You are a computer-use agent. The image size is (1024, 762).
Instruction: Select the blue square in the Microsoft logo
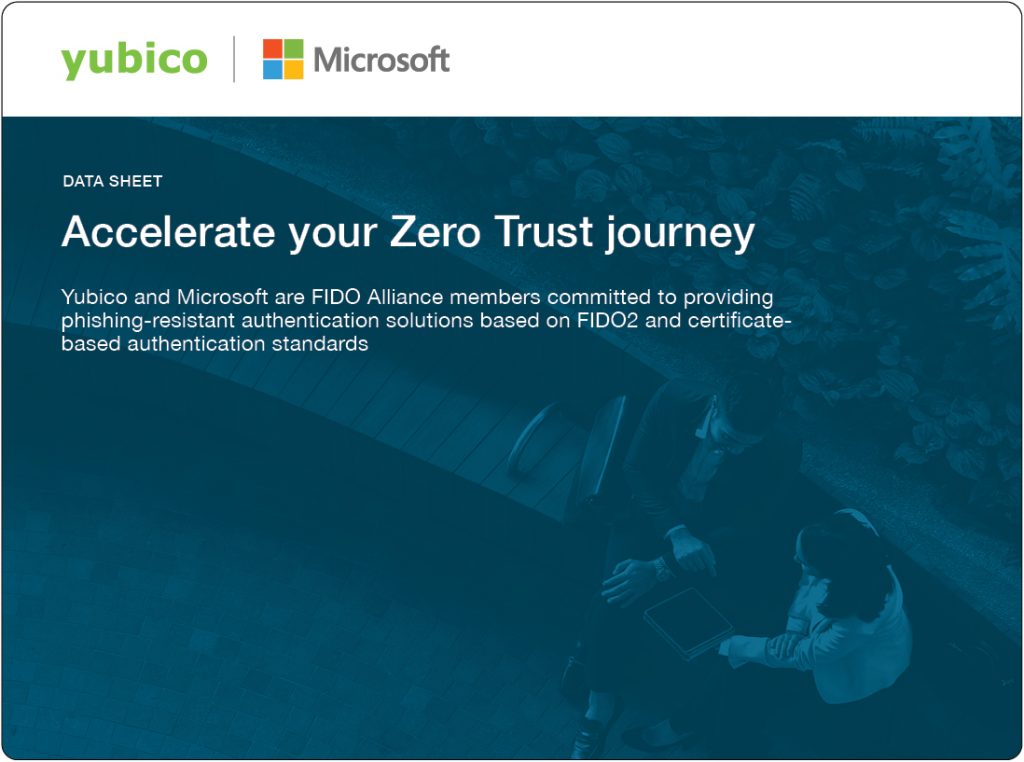[x=272, y=70]
